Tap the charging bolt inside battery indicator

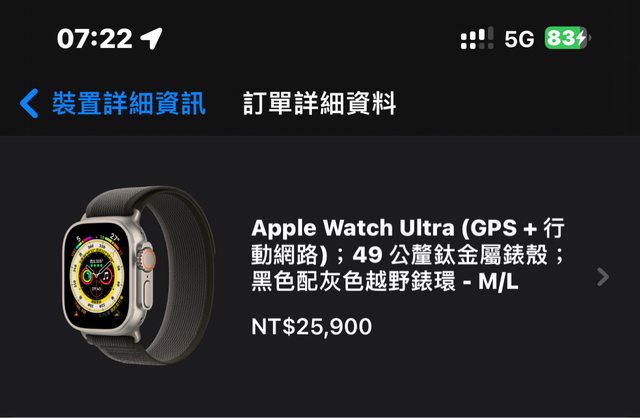click(581, 38)
